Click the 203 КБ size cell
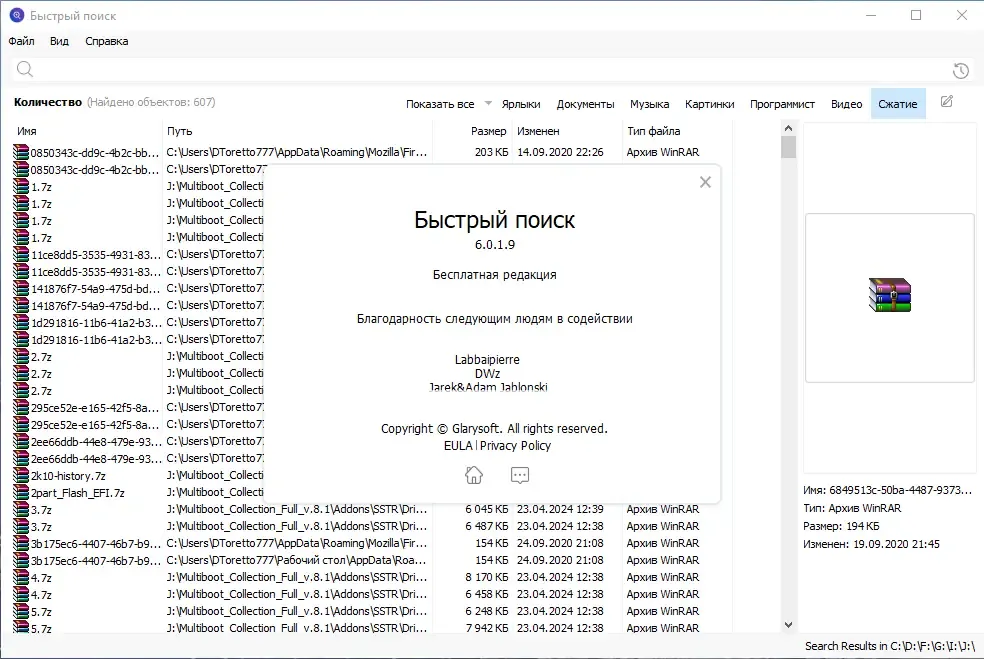The width and height of the screenshot is (984, 659). 491,152
